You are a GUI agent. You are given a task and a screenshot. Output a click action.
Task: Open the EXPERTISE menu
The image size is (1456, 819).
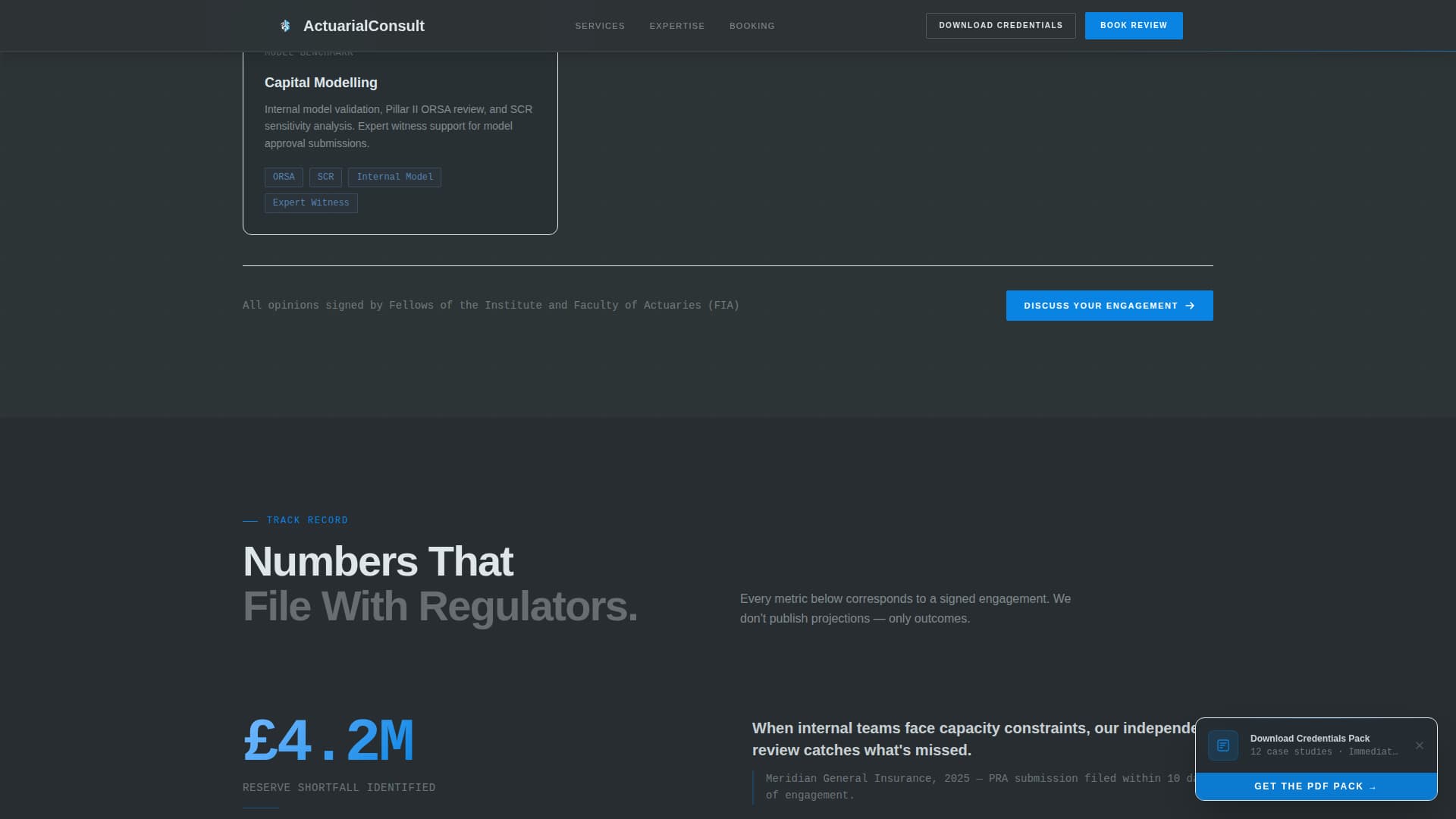[676, 25]
